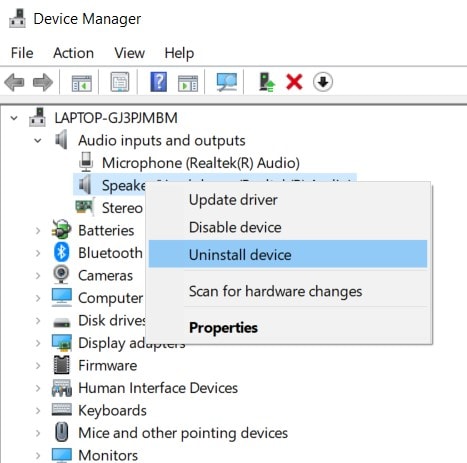Select the Keyboards label

(112, 411)
